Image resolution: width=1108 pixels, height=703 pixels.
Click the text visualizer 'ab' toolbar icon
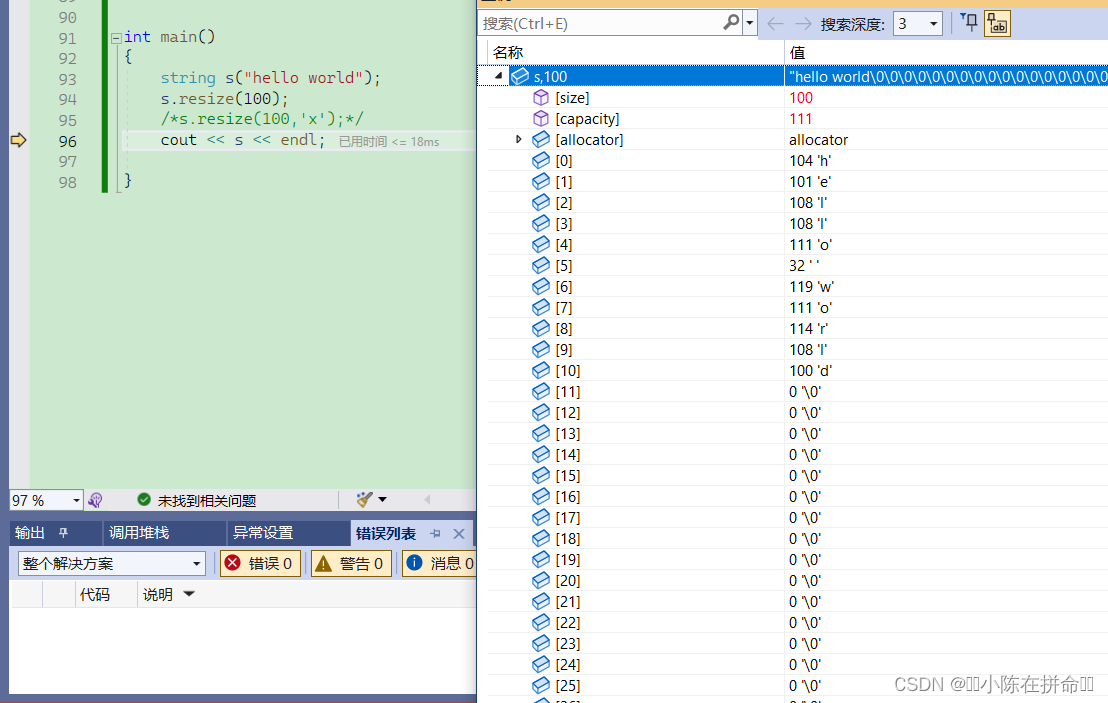point(997,23)
